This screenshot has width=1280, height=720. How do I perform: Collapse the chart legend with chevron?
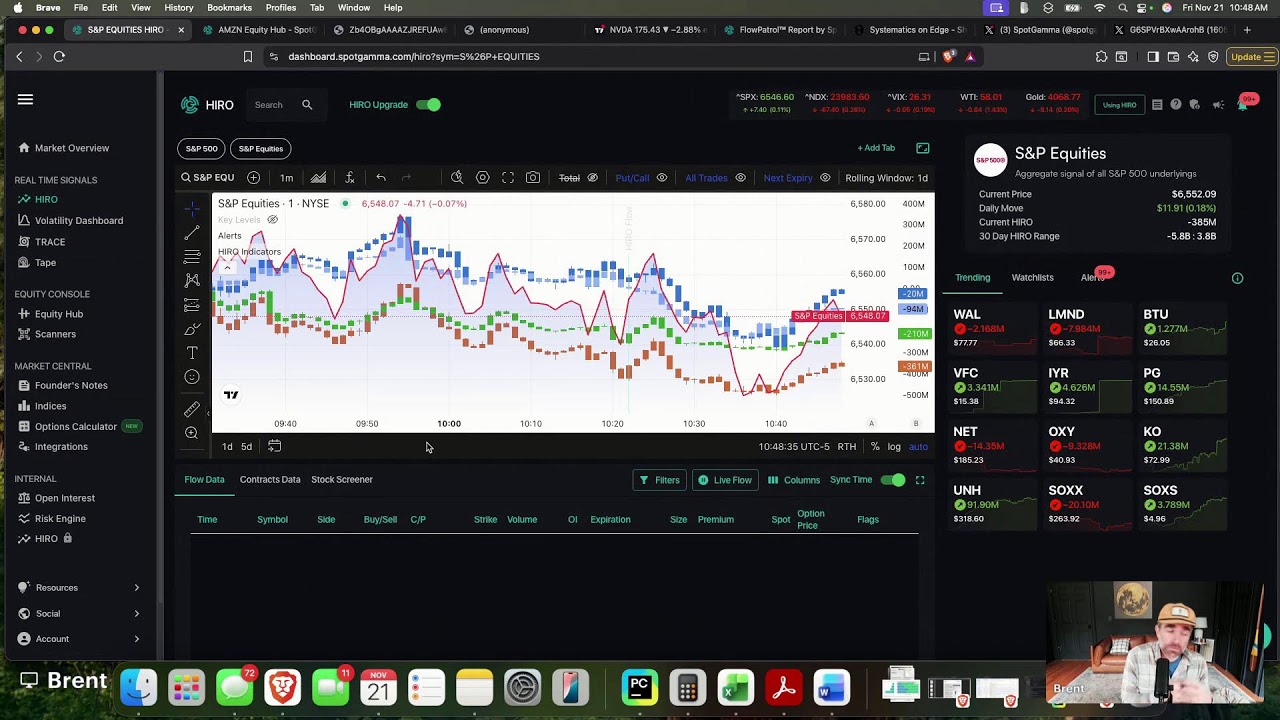click(227, 267)
